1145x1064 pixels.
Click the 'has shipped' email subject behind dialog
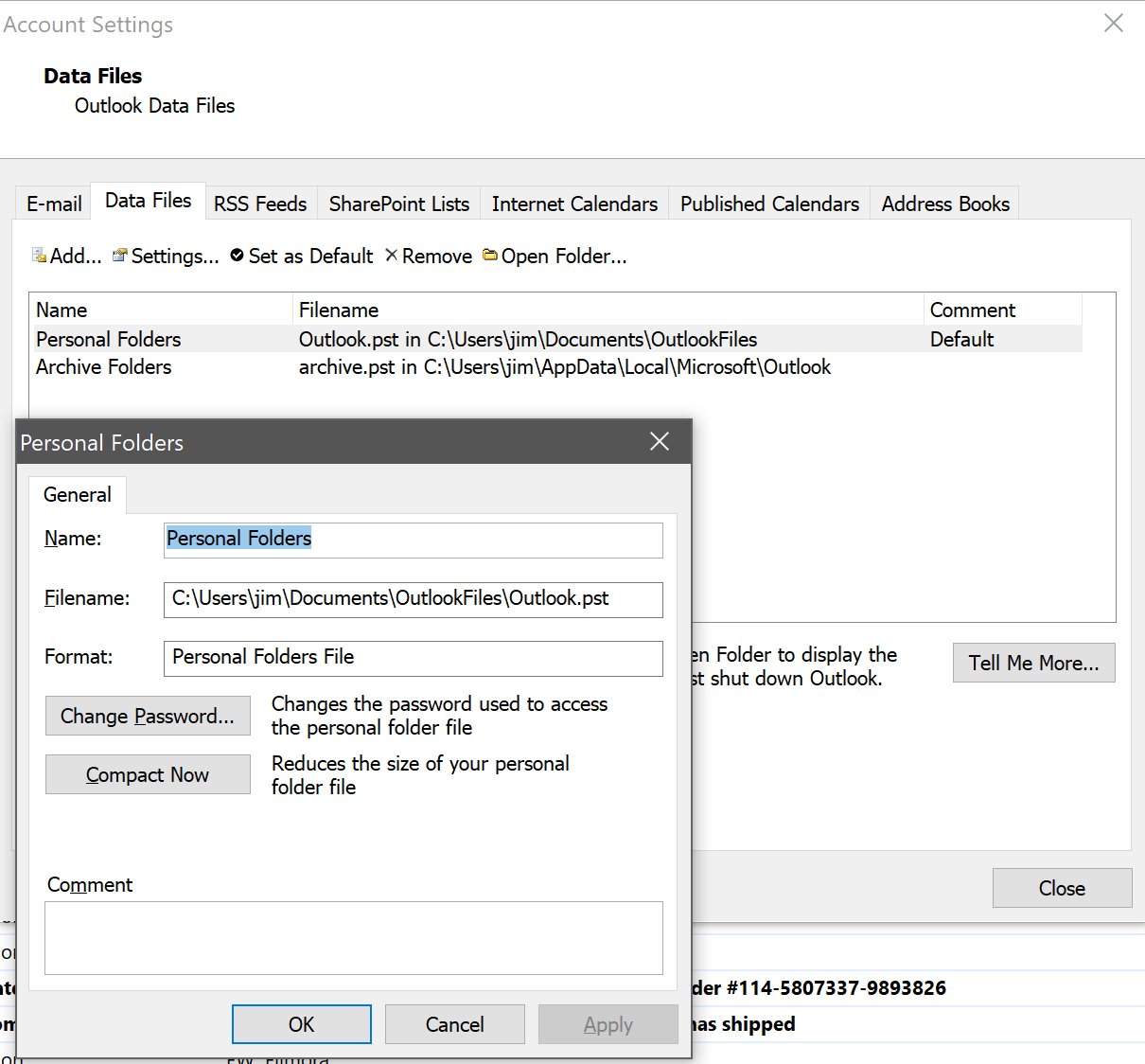tap(744, 1024)
